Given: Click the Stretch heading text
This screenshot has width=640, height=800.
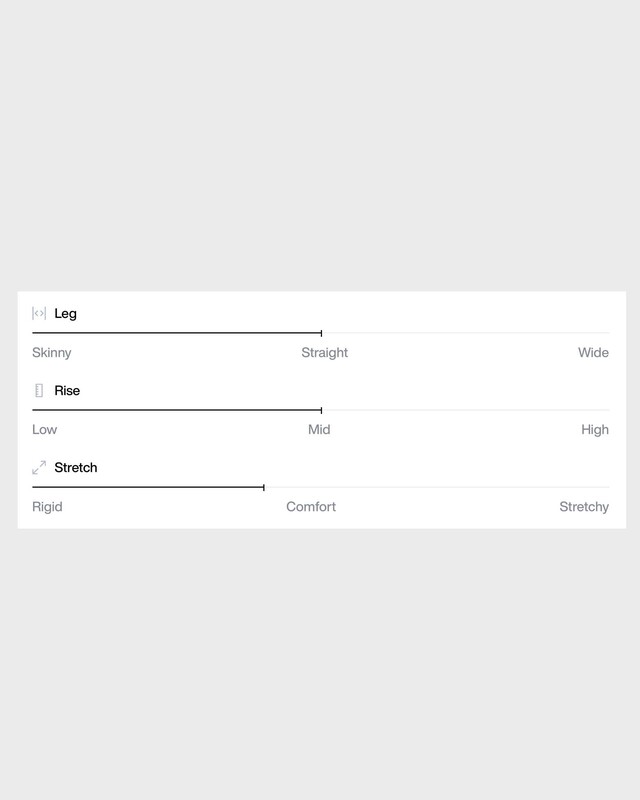Looking at the screenshot, I should coord(76,468).
